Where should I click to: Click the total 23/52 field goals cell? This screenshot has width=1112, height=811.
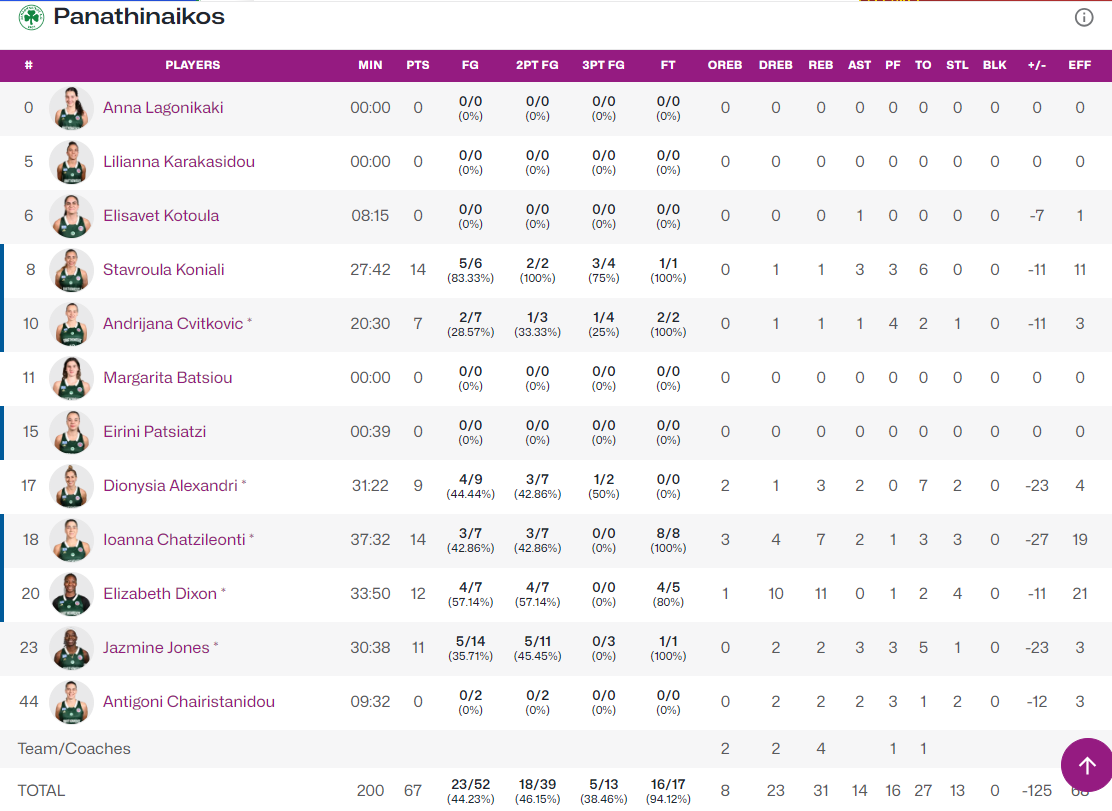(470, 791)
